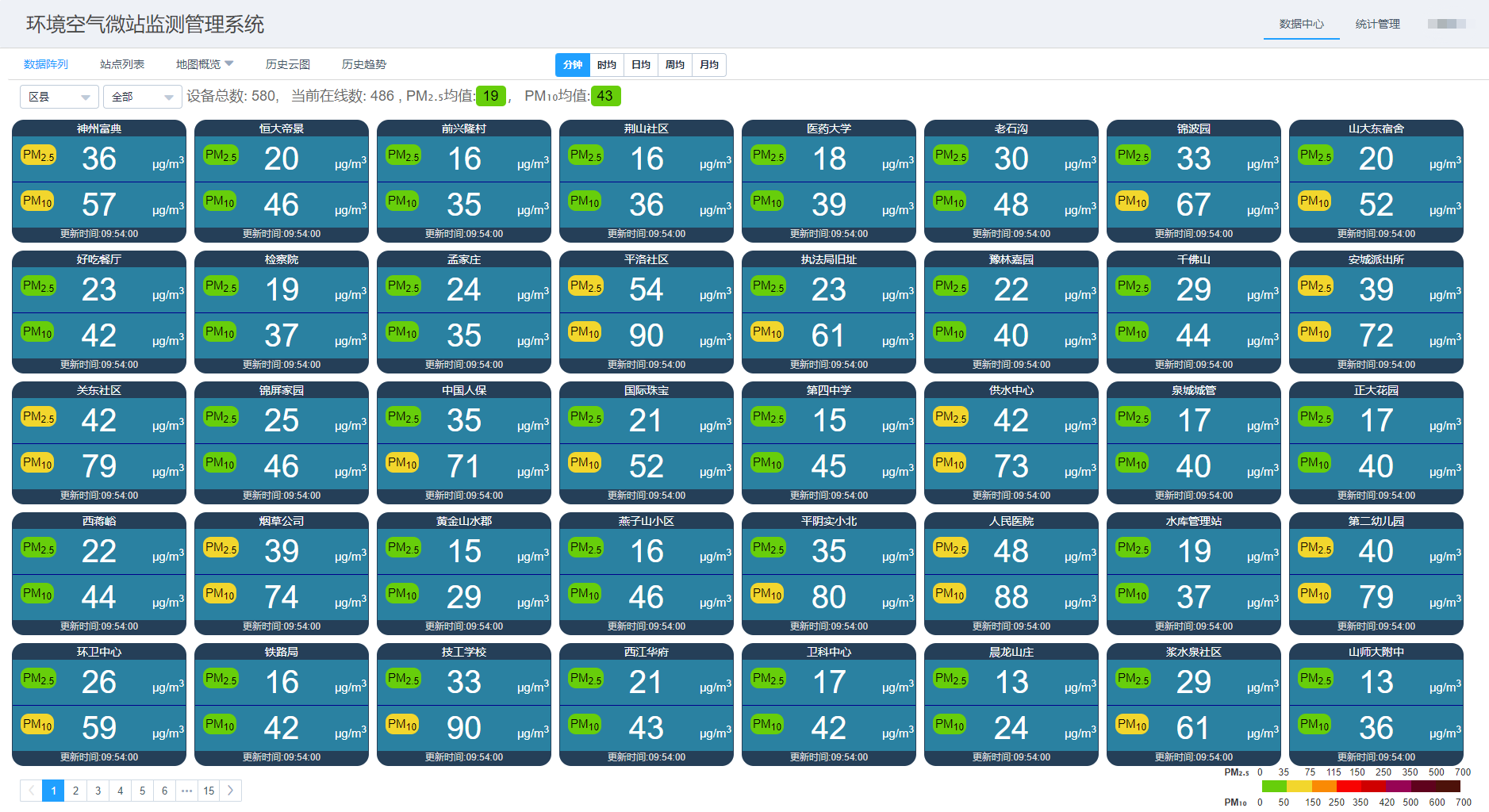
Task: Open the 黄金山水郡 station card title
Action: [x=464, y=521]
